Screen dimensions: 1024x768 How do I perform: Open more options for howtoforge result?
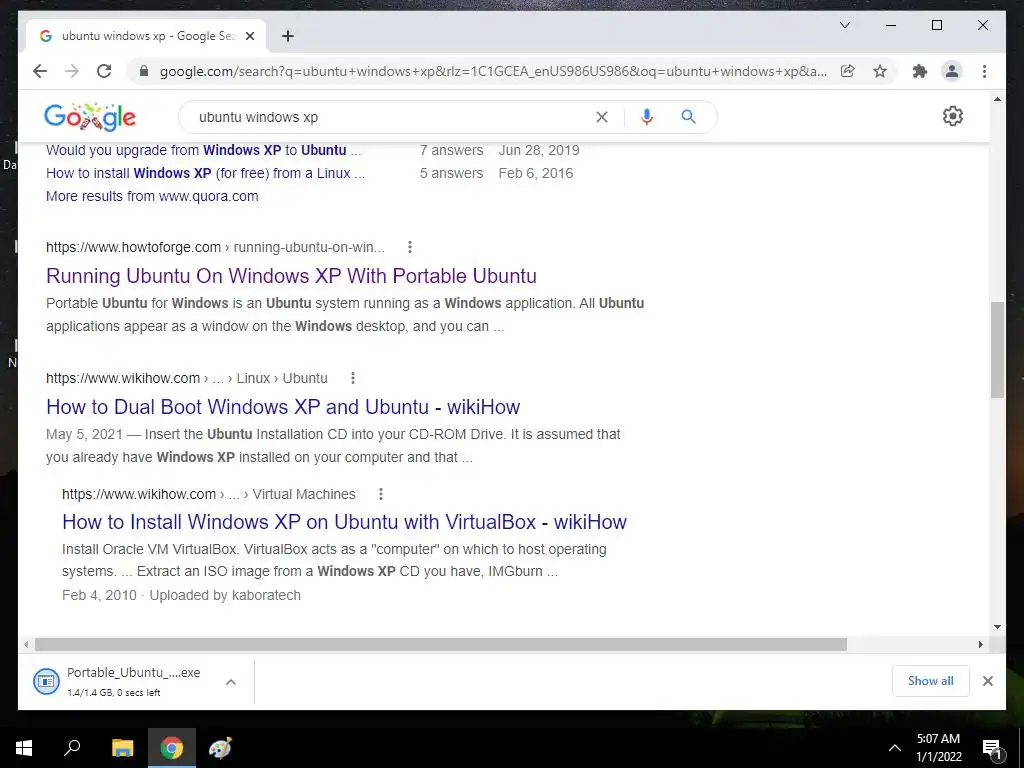coord(409,247)
